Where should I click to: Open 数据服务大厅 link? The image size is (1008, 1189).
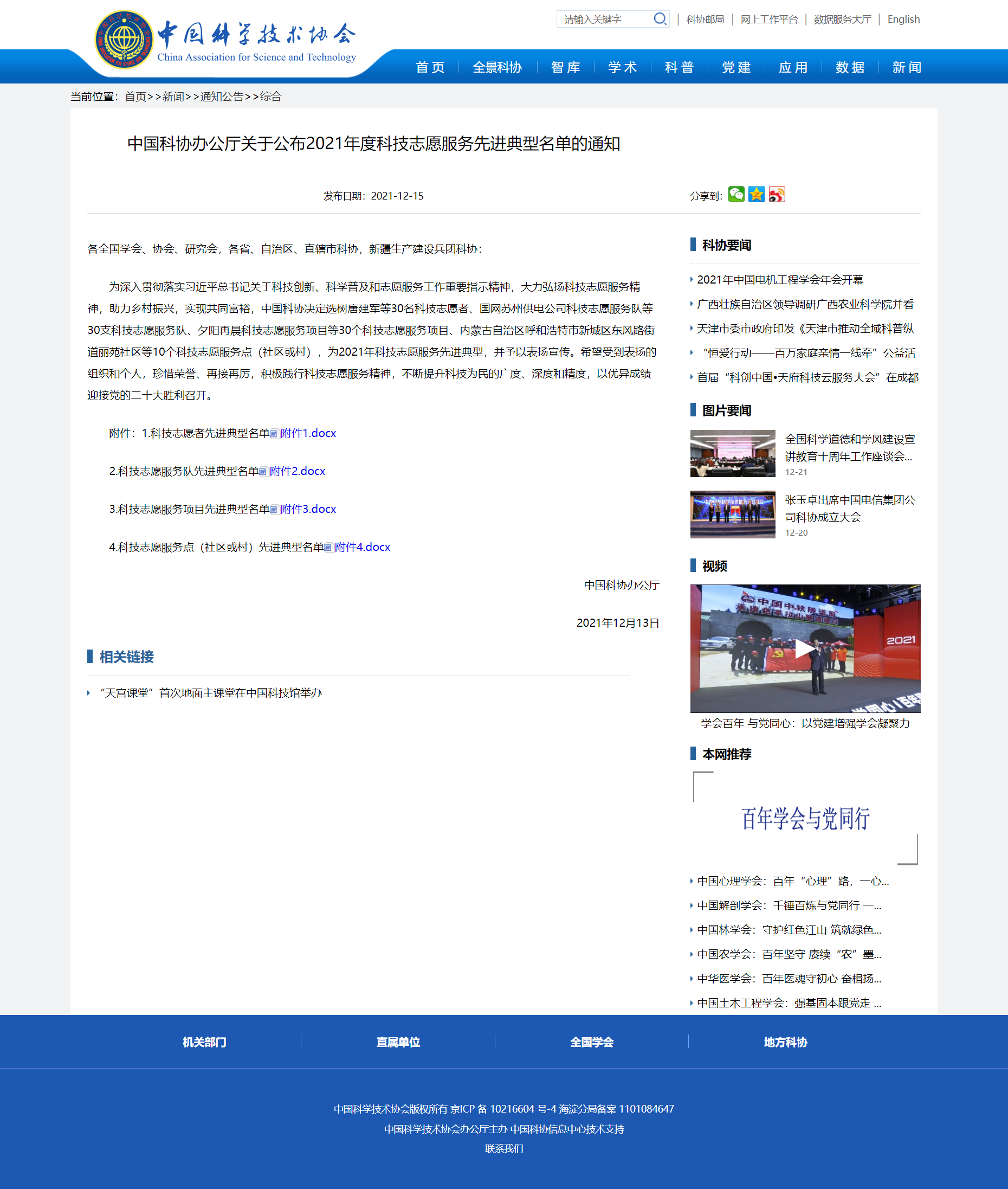pos(842,20)
